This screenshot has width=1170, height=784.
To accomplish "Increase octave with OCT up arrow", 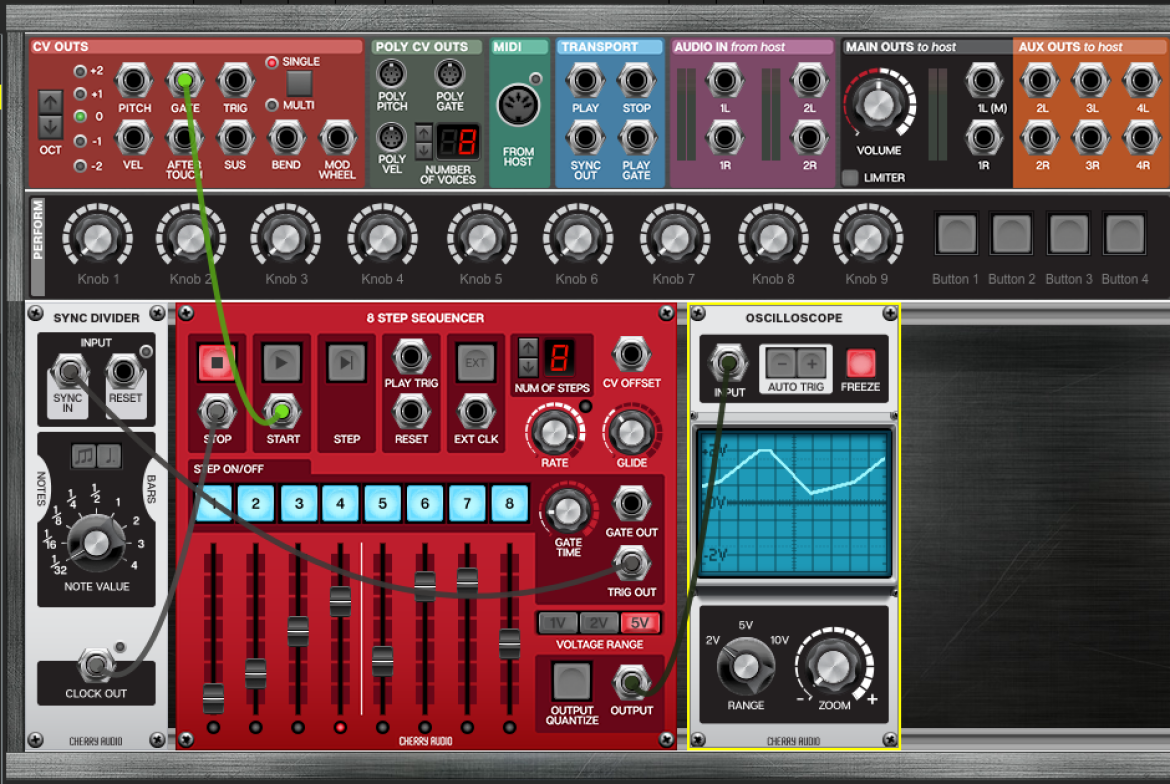I will click(50, 102).
